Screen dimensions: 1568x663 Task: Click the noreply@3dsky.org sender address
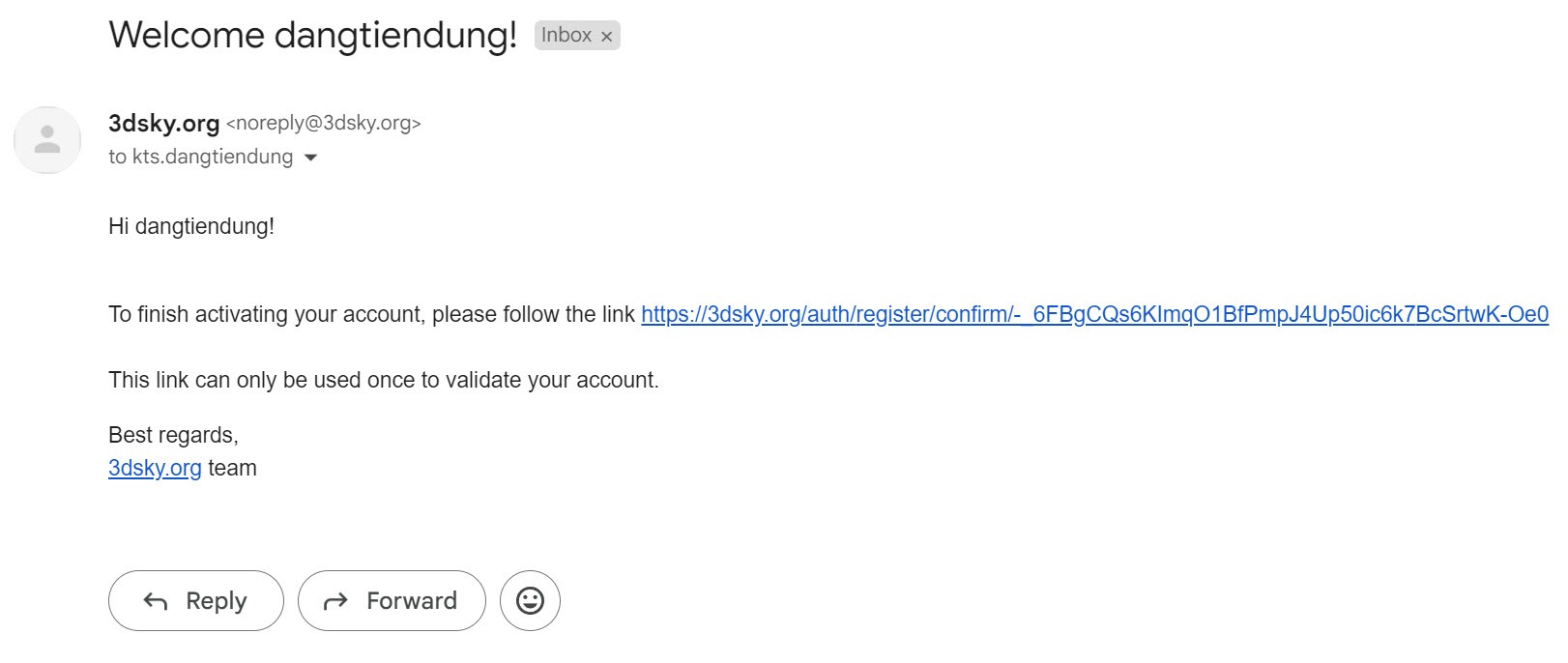click(323, 124)
